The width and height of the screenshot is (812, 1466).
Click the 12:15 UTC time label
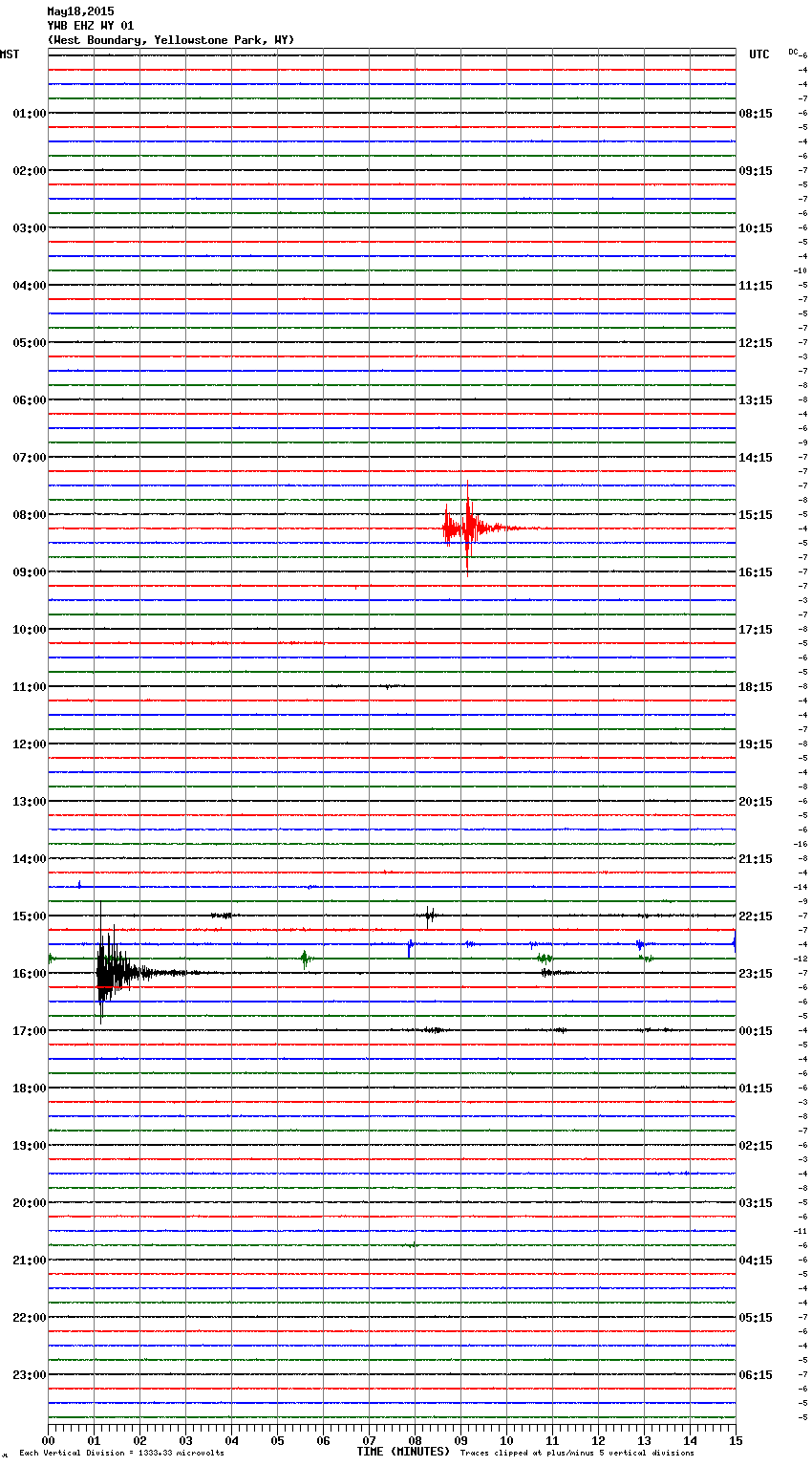pos(756,343)
